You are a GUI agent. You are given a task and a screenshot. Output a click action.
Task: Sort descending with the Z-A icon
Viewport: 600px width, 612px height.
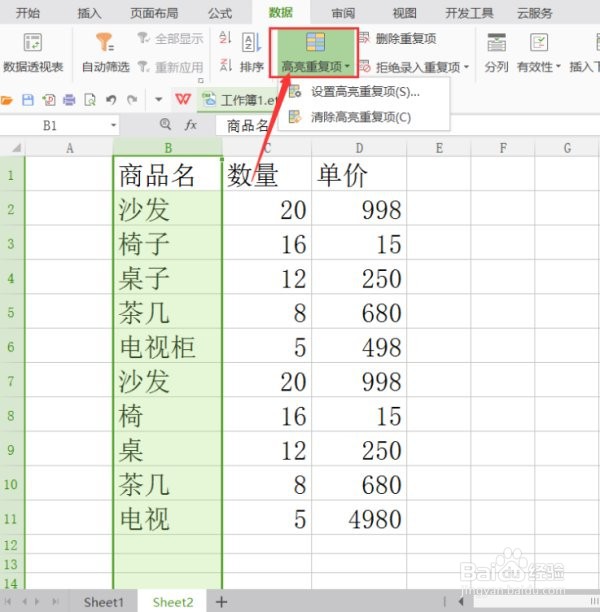point(225,65)
